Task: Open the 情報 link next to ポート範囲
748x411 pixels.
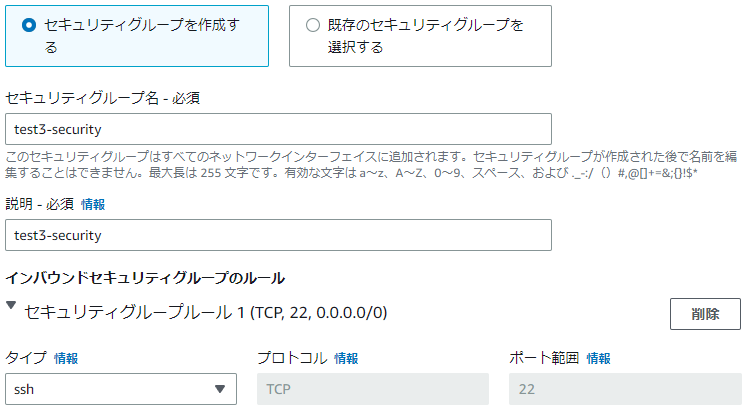Action: (598, 358)
